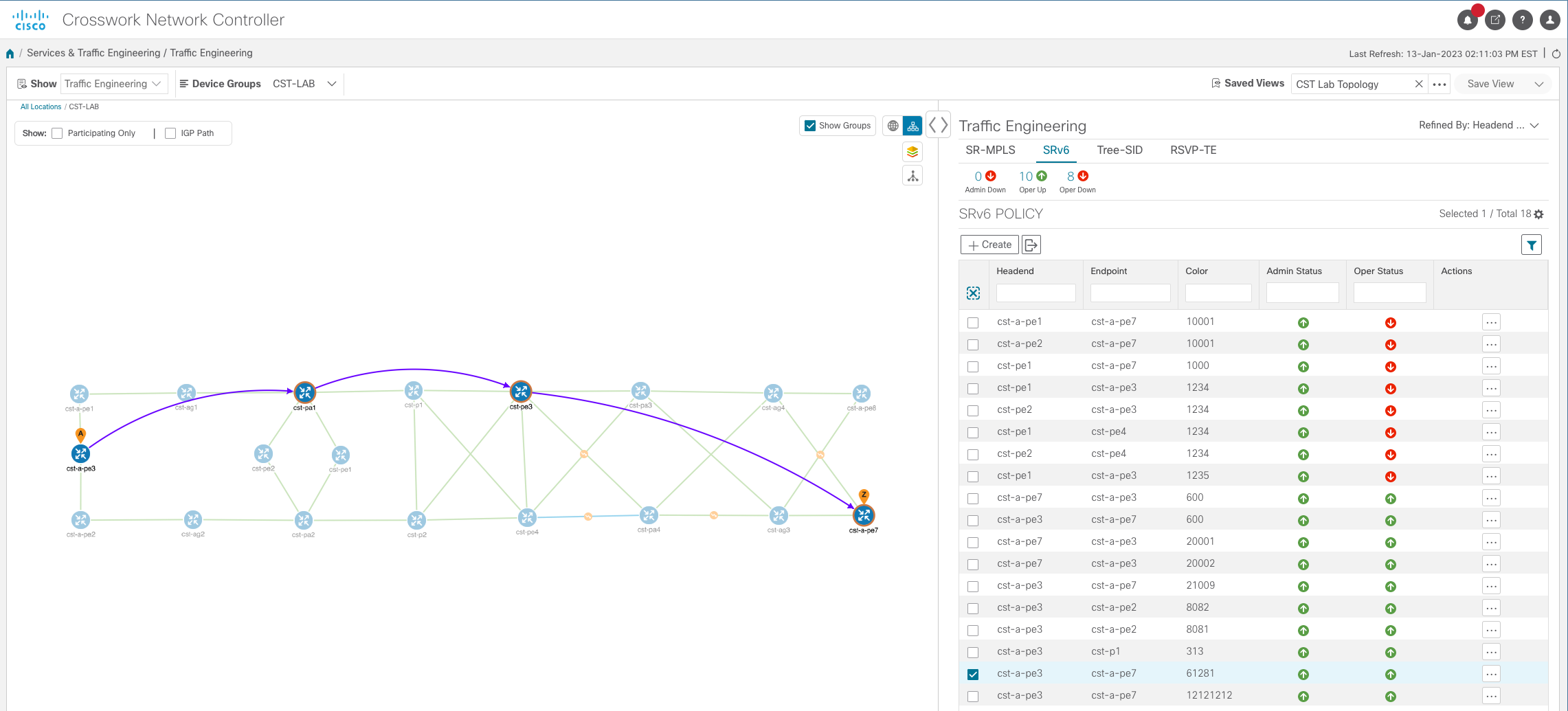Expand the Traffic Engineering show dropdown
1568x711 pixels.
coord(113,84)
